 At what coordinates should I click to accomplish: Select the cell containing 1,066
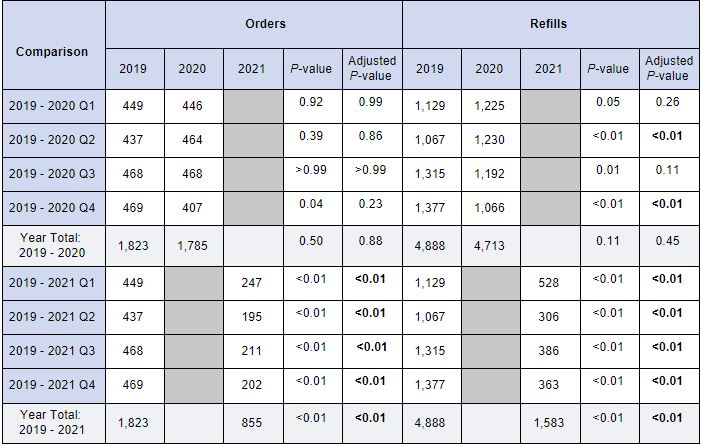(489, 208)
